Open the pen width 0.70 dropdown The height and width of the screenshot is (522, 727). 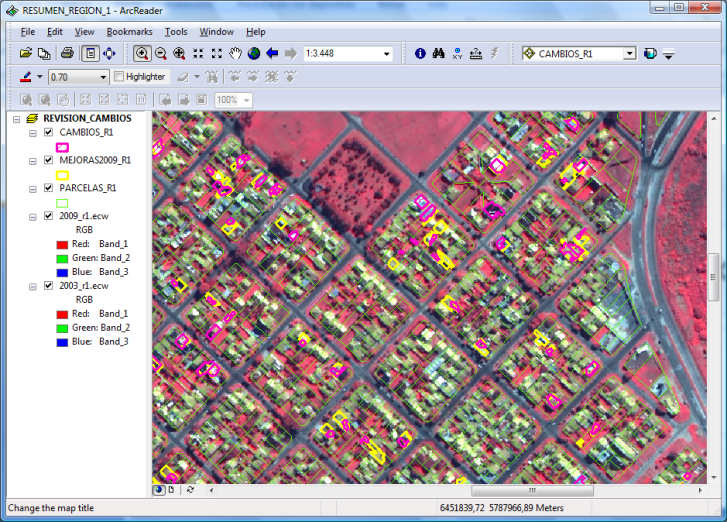103,77
